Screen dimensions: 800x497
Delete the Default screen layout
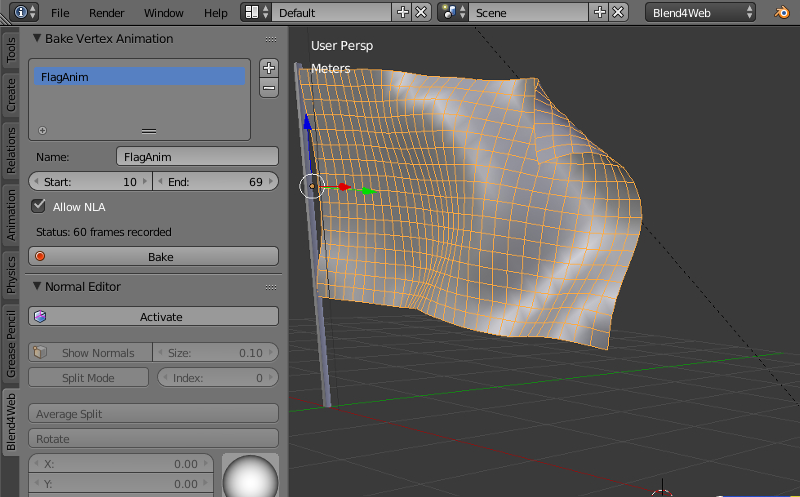(421, 12)
